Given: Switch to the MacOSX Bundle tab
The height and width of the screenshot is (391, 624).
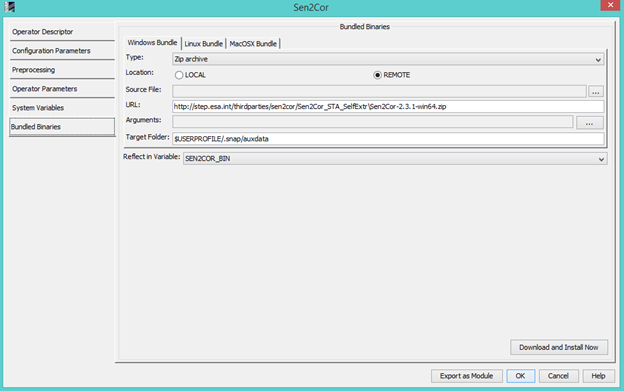Looking at the screenshot, I should point(253,44).
